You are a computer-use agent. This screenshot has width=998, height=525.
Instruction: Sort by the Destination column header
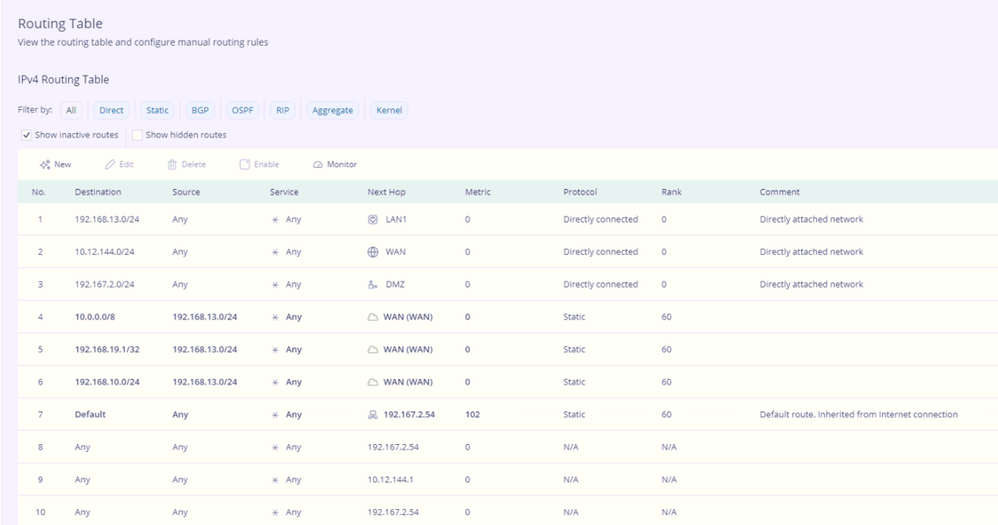pos(98,192)
